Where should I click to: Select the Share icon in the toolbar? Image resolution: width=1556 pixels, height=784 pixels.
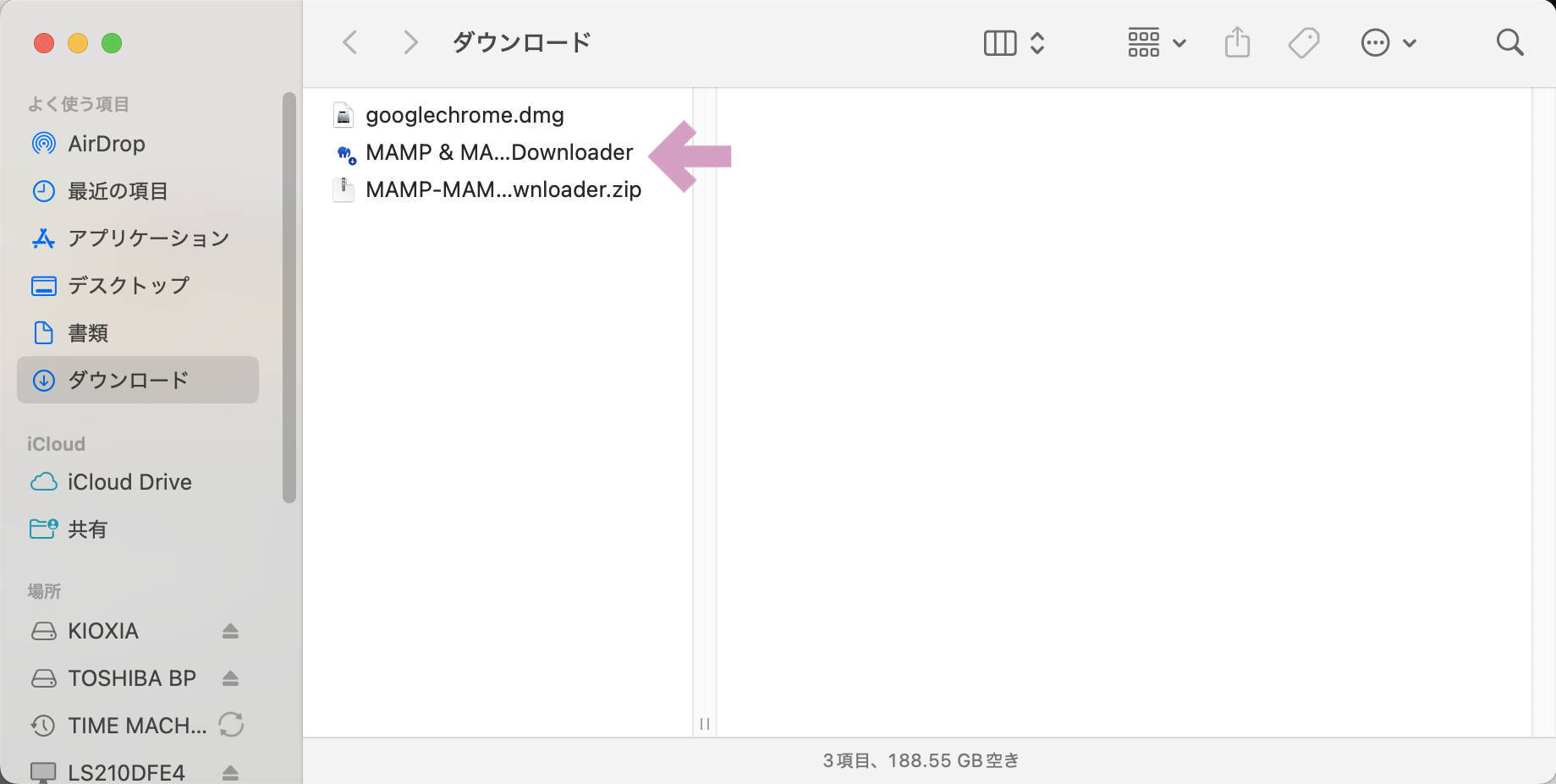[1237, 41]
